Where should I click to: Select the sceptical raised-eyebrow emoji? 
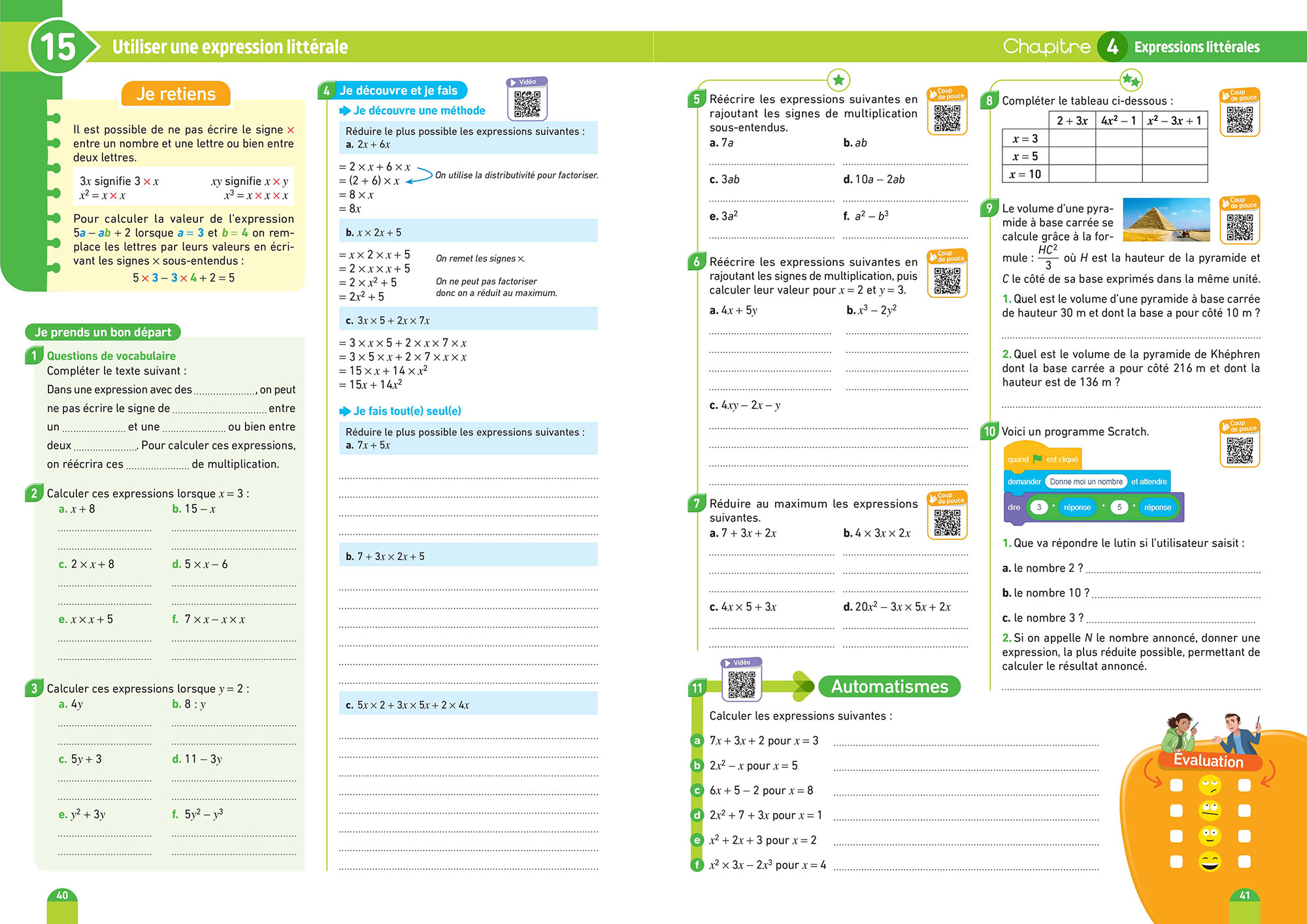click(x=1210, y=785)
